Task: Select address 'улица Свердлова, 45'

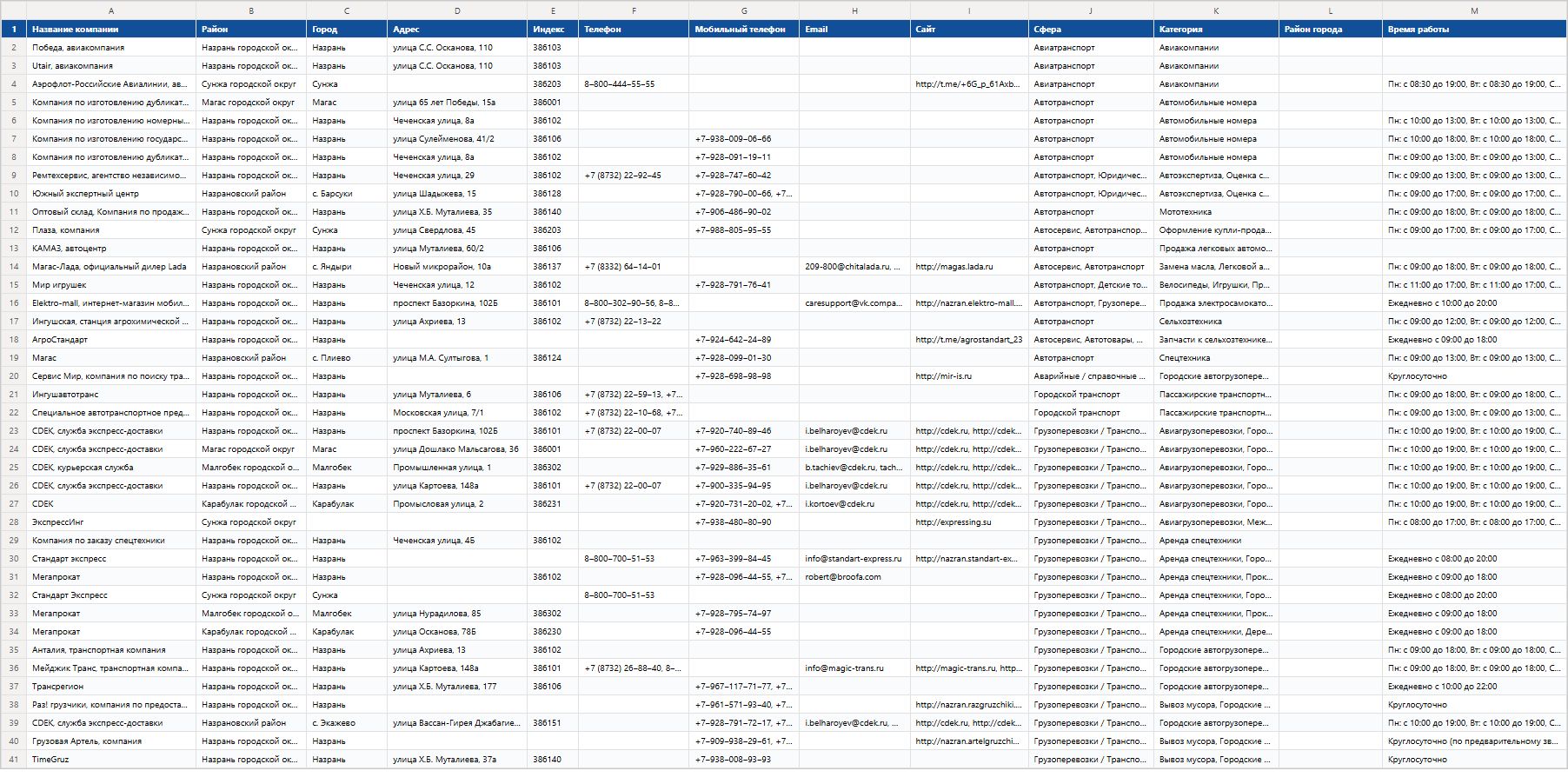Action: click(x=457, y=230)
